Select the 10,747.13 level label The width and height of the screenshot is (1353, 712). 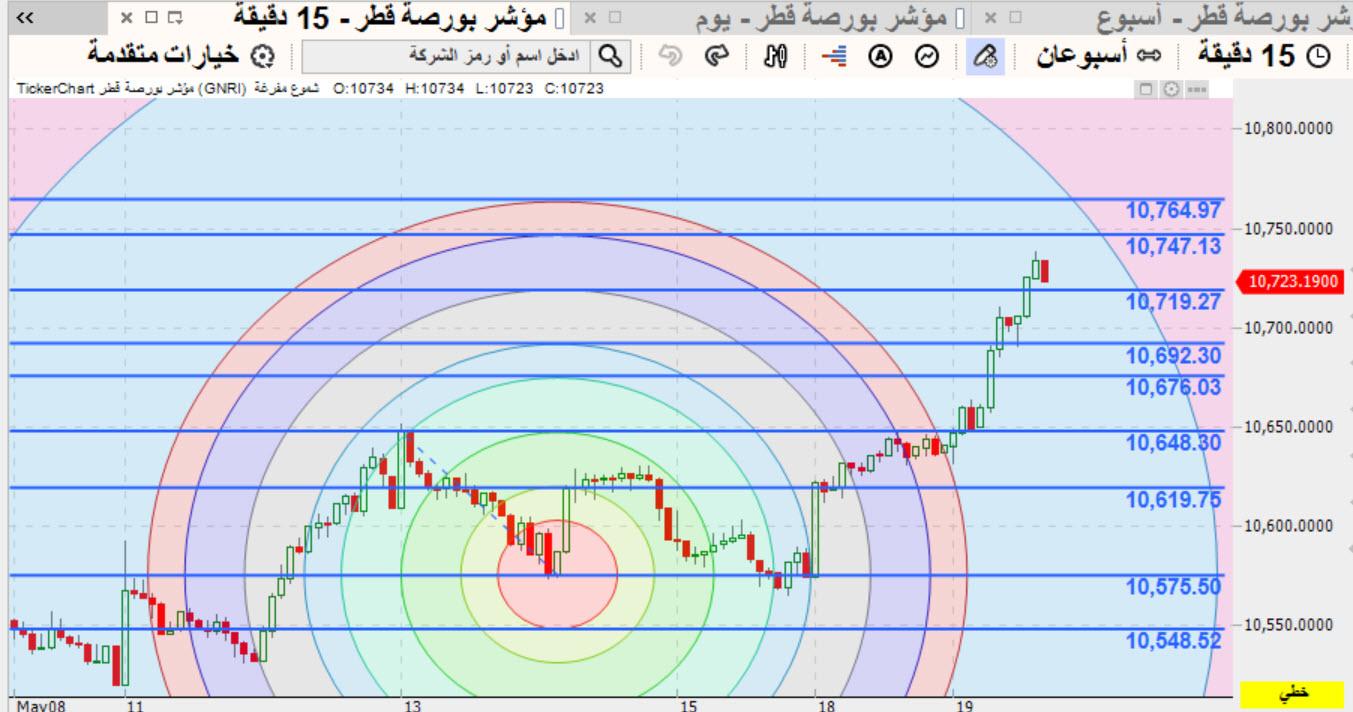click(1174, 246)
